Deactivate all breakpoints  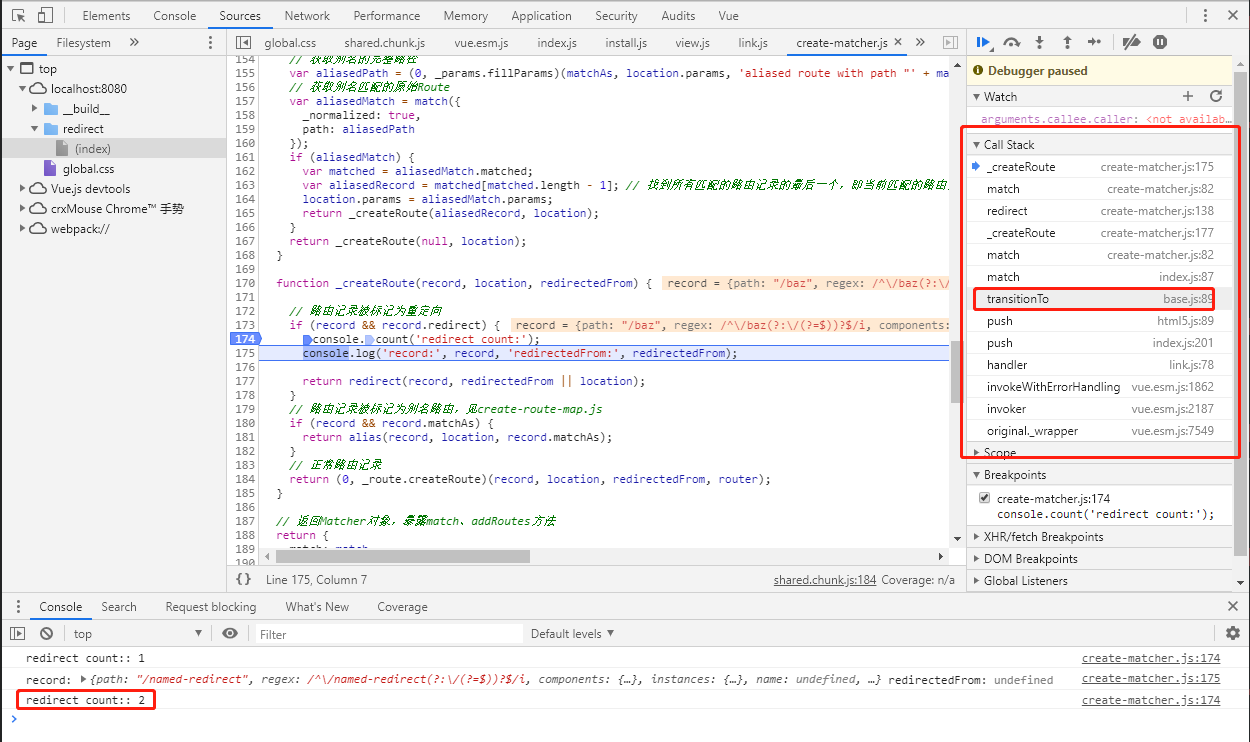[1131, 43]
